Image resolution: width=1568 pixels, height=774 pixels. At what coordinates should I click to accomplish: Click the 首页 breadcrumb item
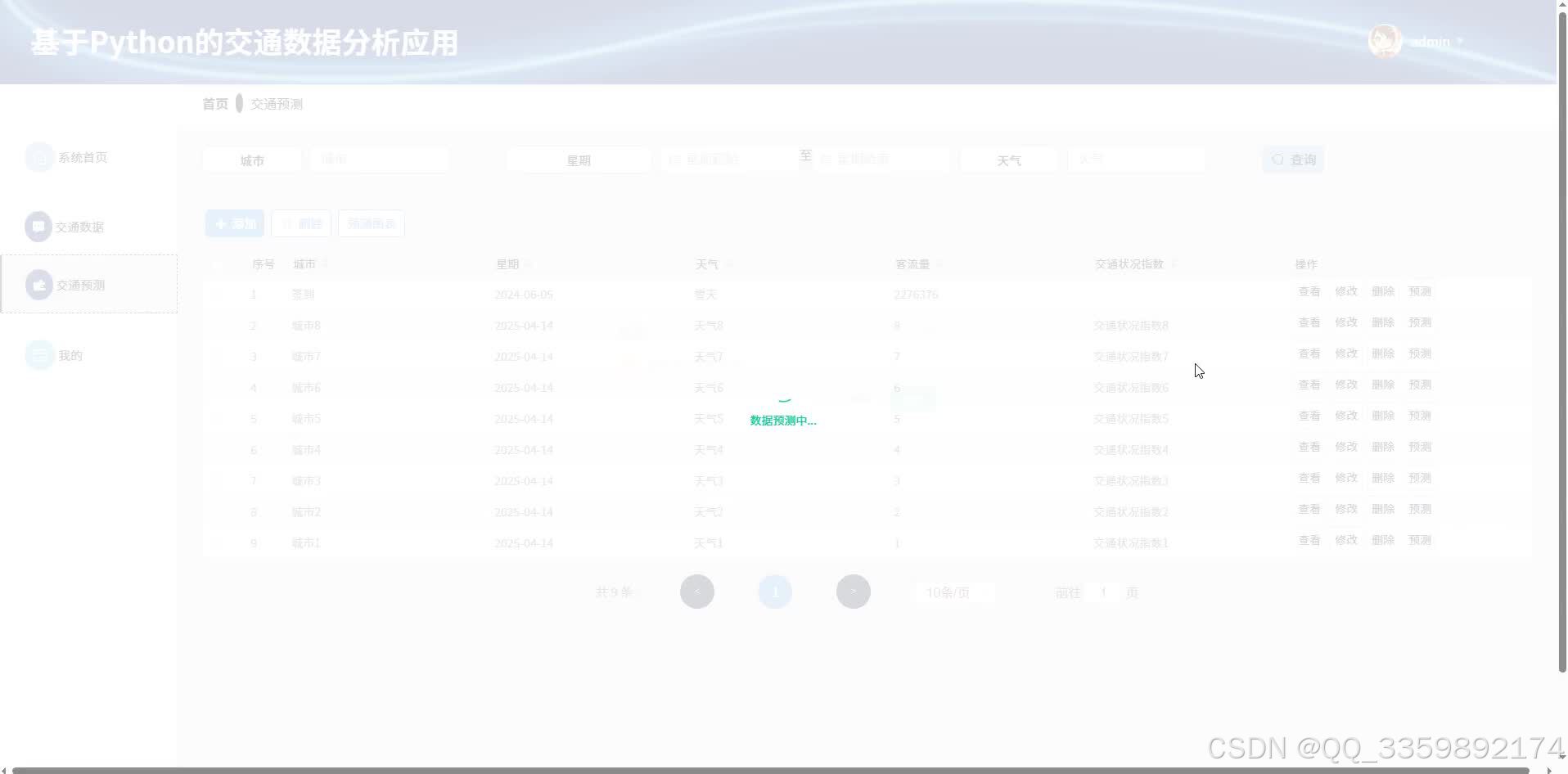tap(214, 103)
